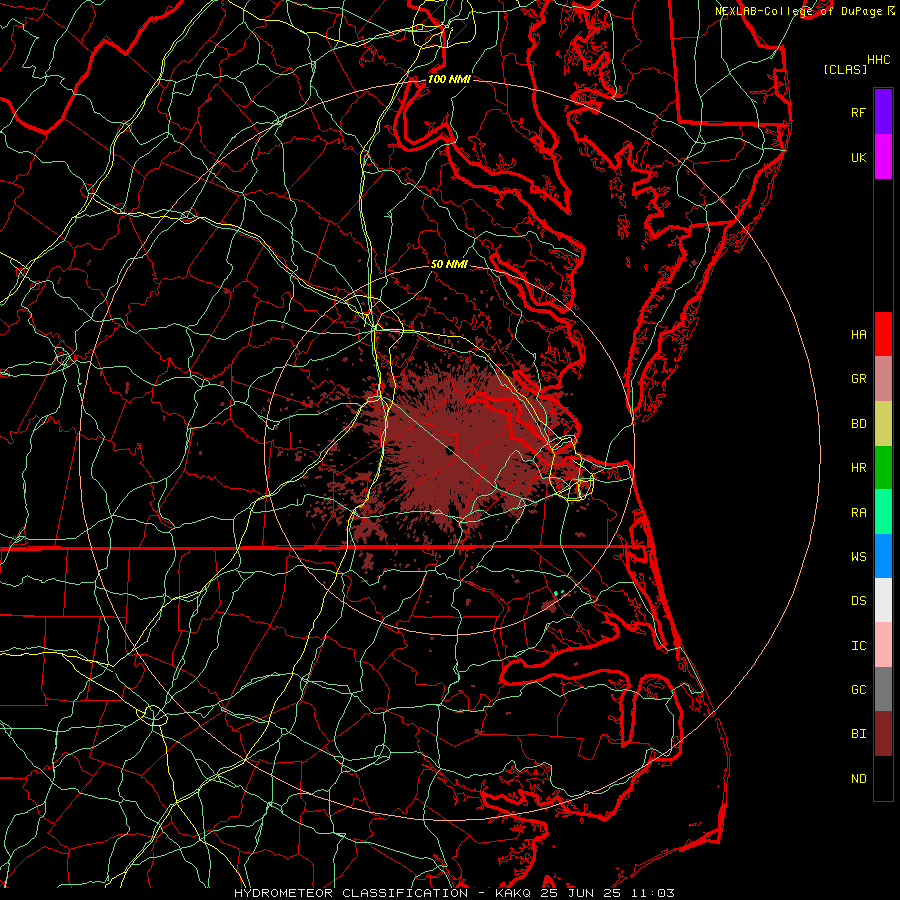
Task: Click the RA mint green legend swatch
Action: pyautogui.click(x=883, y=512)
